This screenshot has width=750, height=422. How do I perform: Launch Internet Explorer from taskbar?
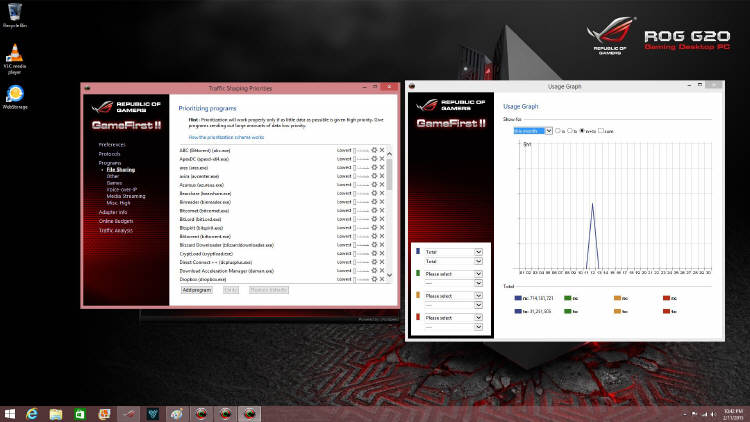(x=32, y=414)
